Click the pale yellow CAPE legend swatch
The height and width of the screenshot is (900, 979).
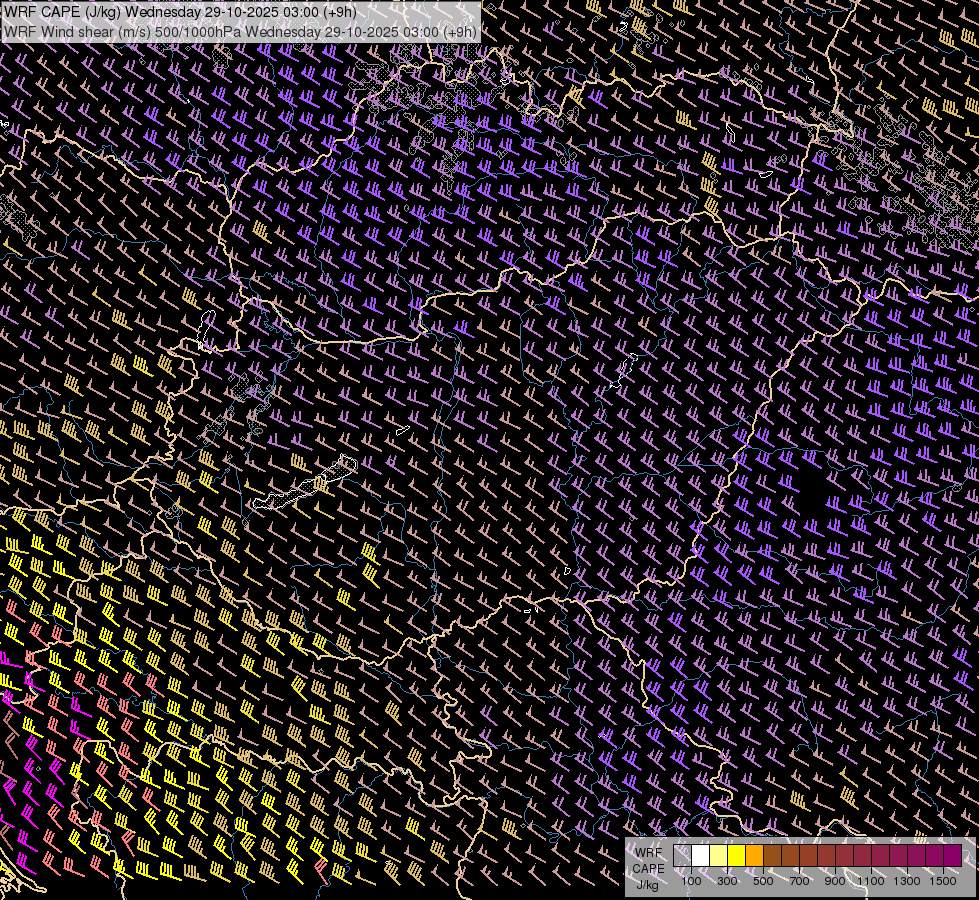pyautogui.click(x=719, y=856)
